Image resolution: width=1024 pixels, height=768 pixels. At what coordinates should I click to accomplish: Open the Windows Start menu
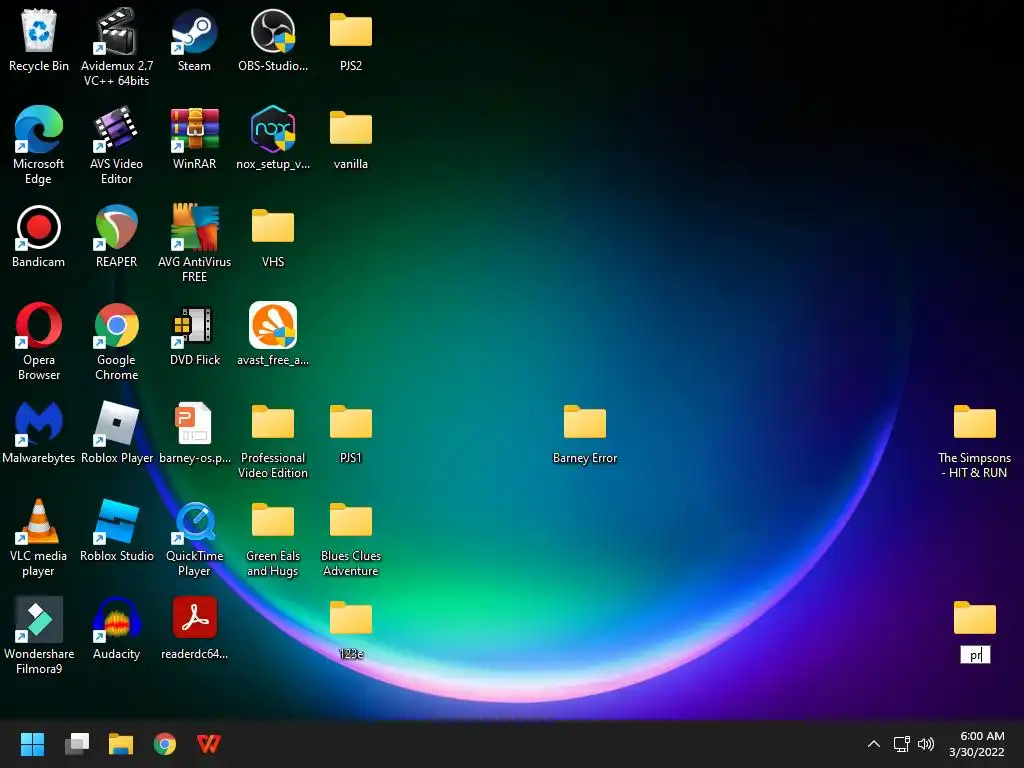tap(32, 744)
